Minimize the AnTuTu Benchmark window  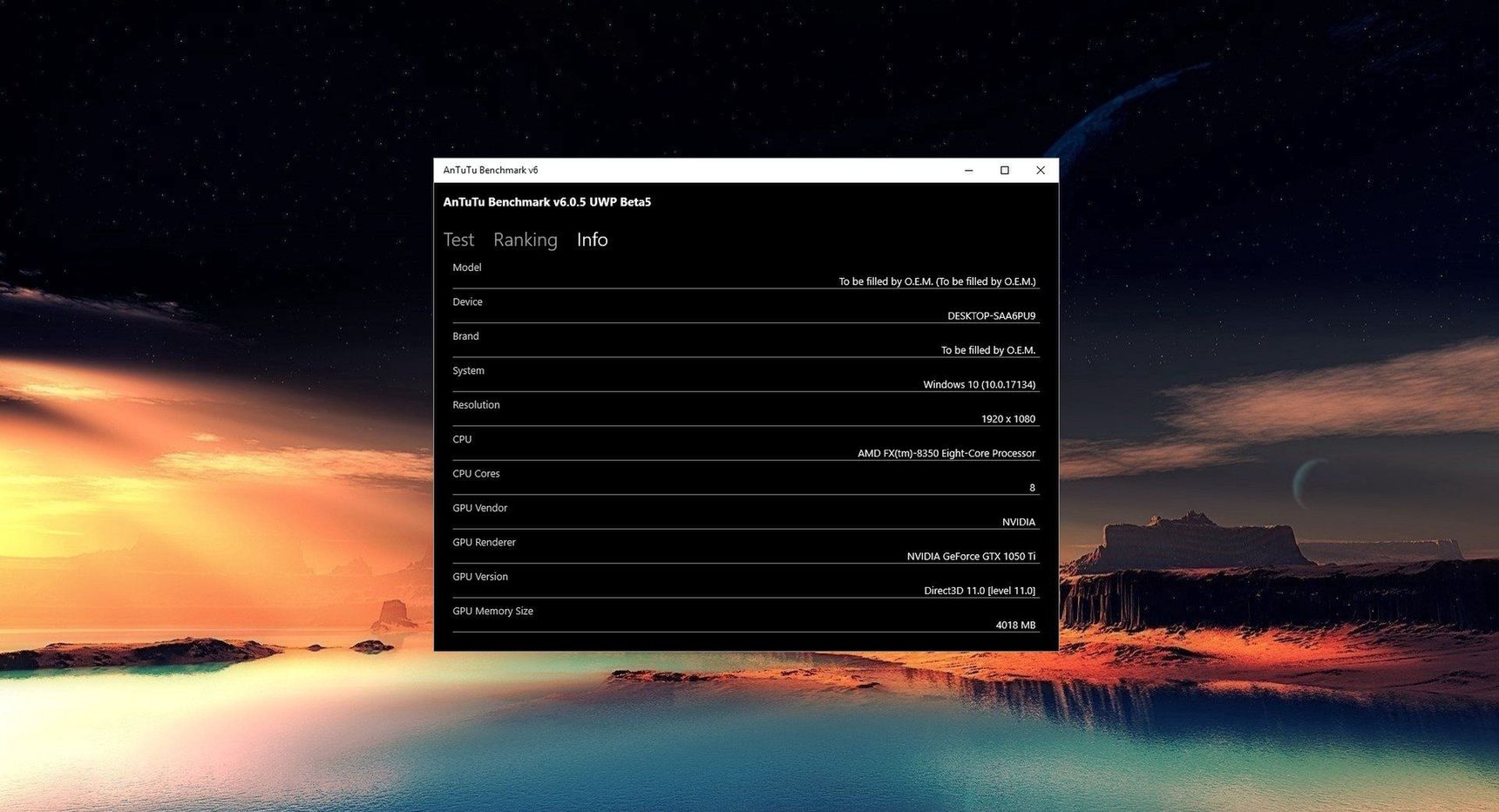pyautogui.click(x=968, y=171)
